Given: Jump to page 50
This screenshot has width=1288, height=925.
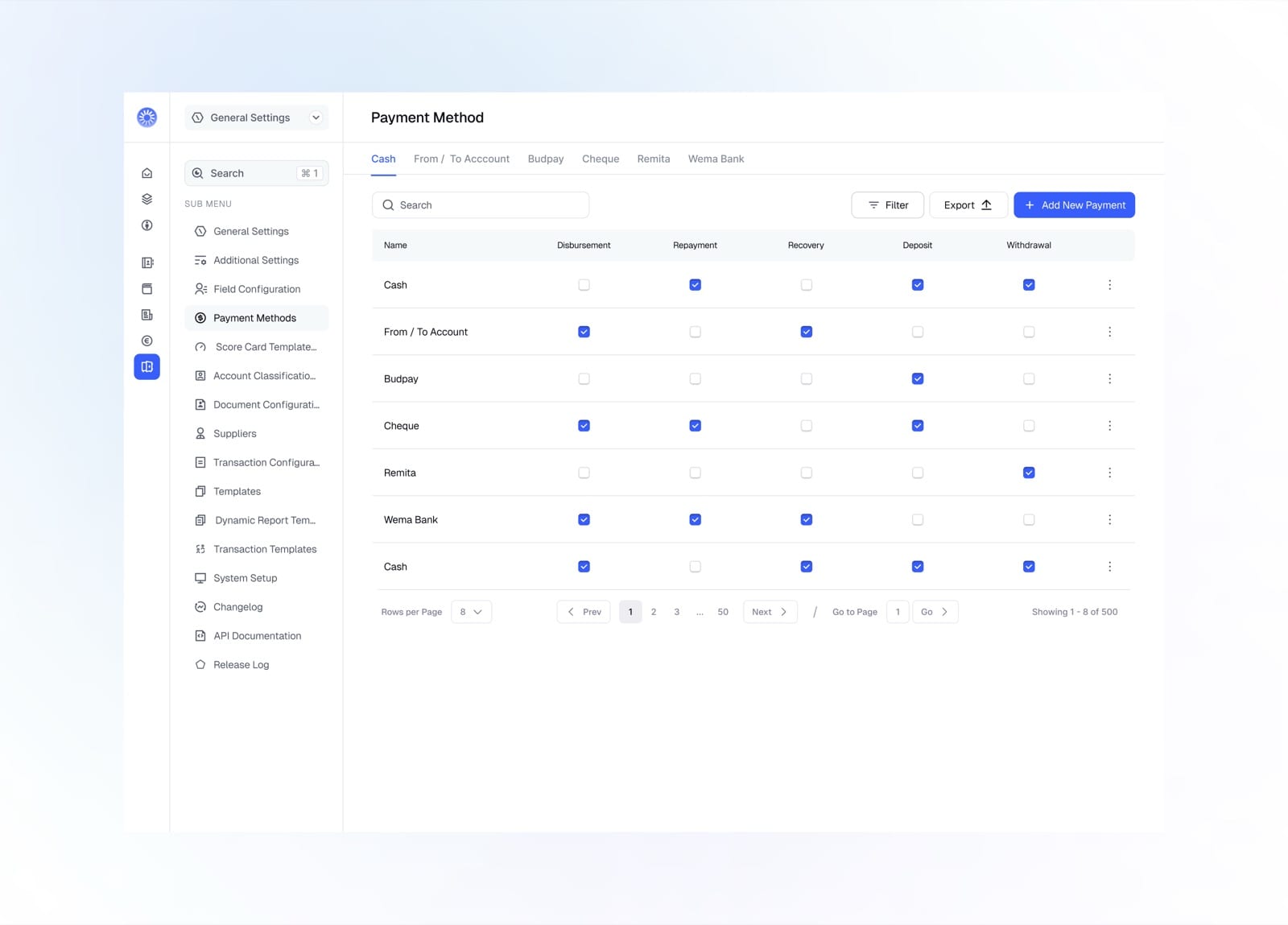Looking at the screenshot, I should click(x=723, y=612).
